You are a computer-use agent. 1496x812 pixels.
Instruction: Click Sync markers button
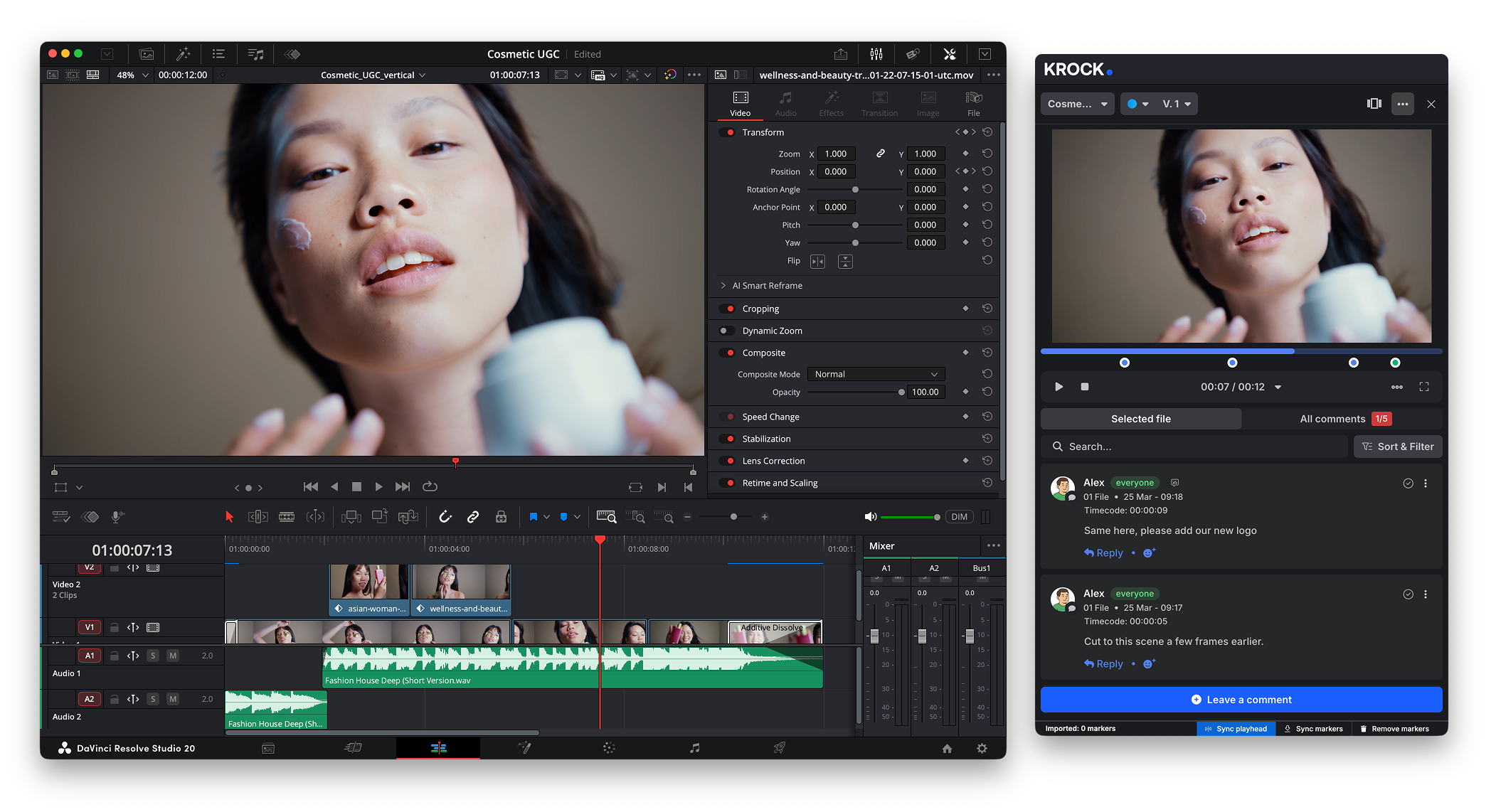[x=1313, y=729]
